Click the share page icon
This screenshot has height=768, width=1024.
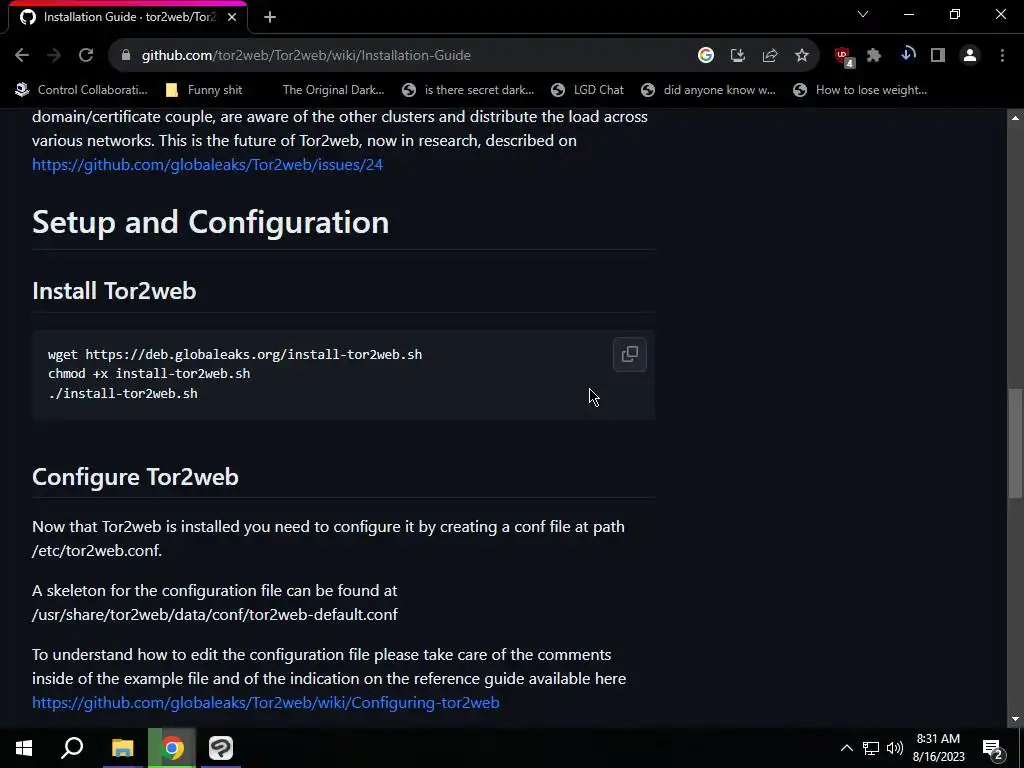770,56
